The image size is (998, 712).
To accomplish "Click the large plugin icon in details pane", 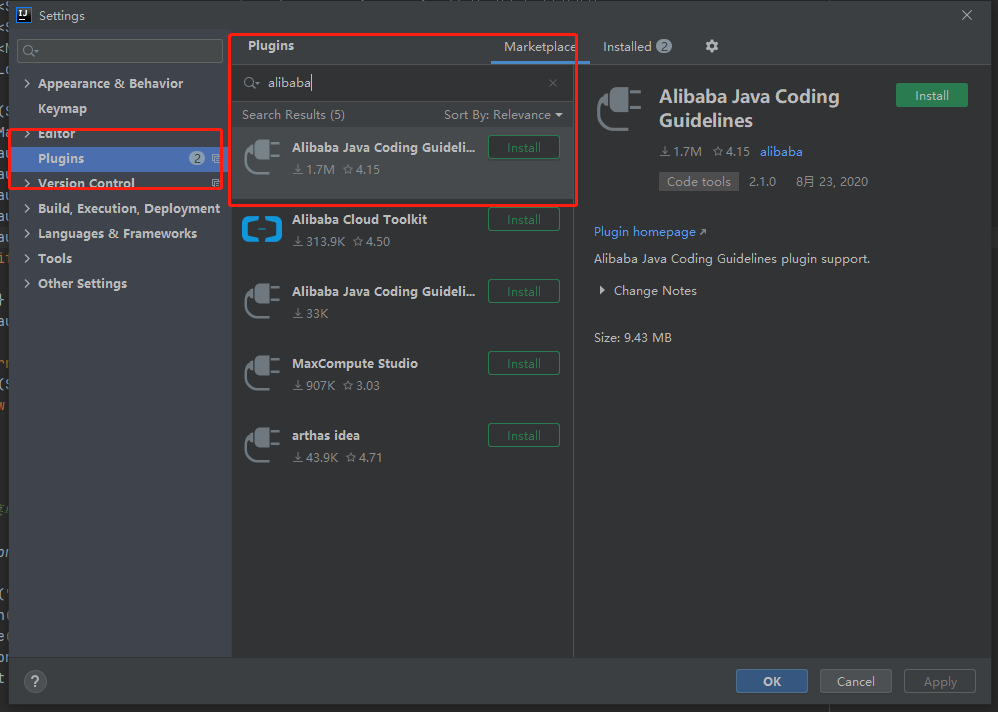I will click(x=619, y=109).
